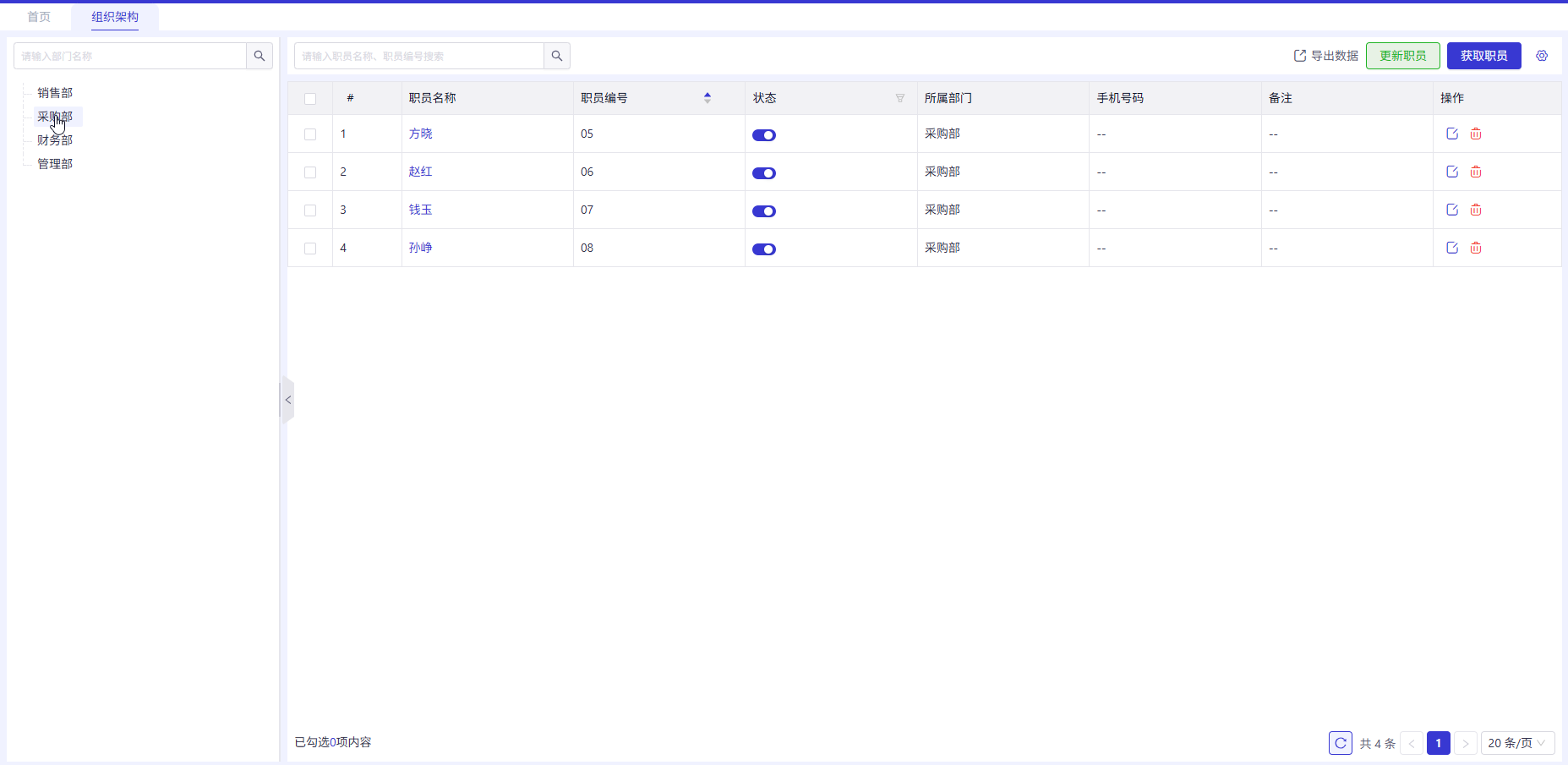Screen dimensions: 1568x765
Task: Select all rows with header checkbox
Action: click(x=310, y=99)
